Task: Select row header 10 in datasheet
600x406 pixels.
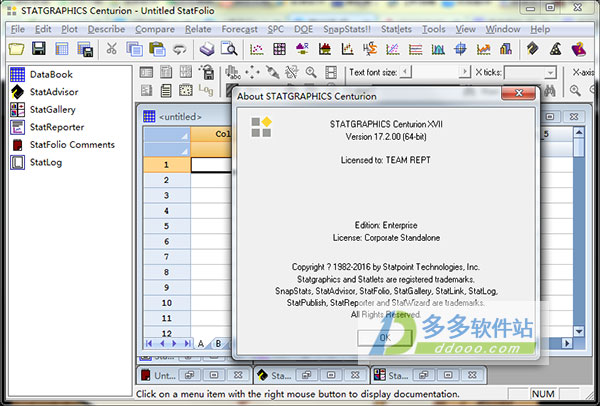Action: [x=166, y=303]
